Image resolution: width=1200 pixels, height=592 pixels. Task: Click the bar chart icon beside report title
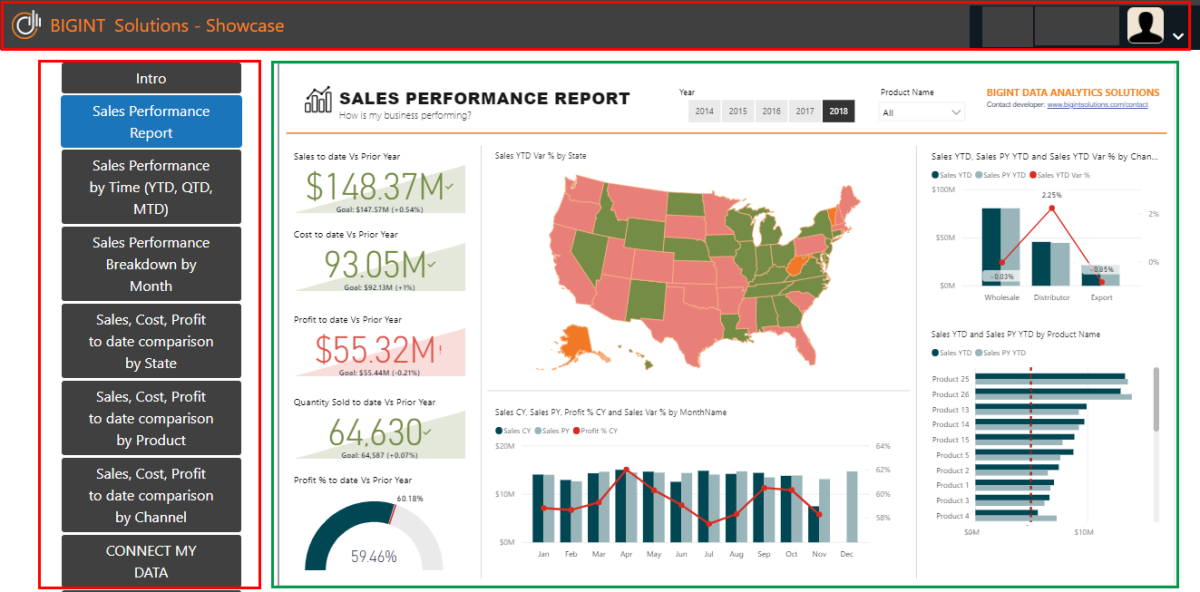317,100
